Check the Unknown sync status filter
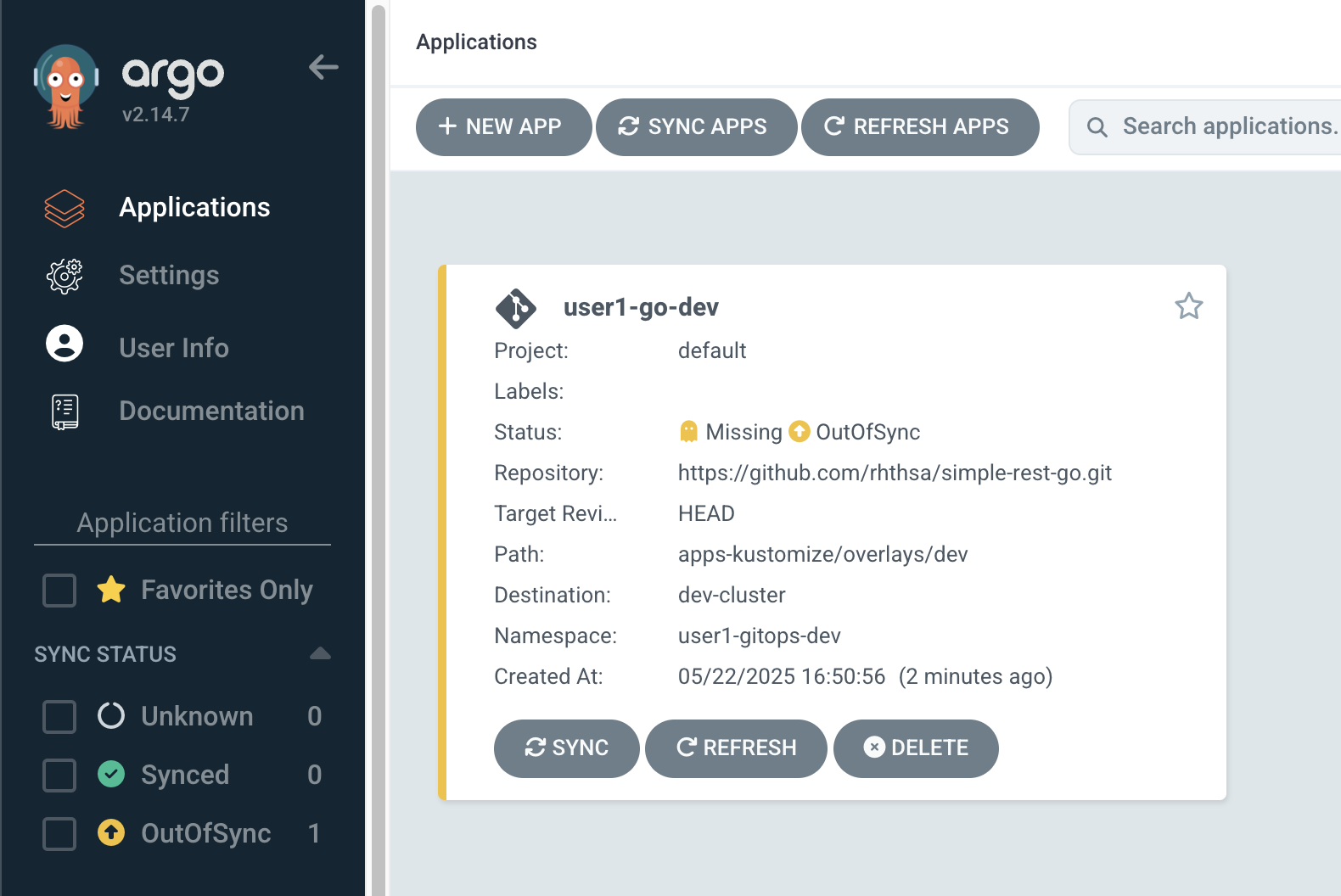This screenshot has height=896, width=1341. click(x=59, y=716)
